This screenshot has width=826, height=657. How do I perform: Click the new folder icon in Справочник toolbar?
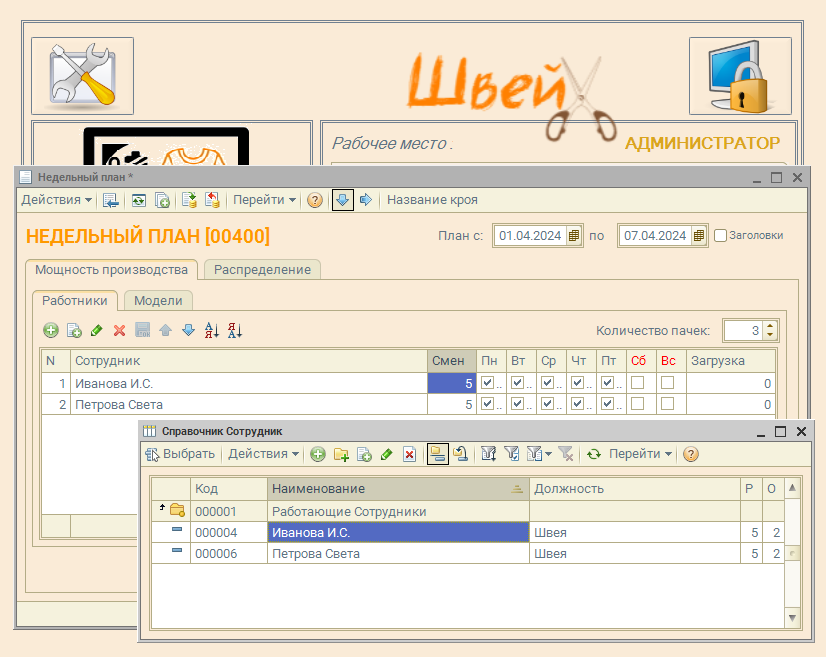coord(341,454)
